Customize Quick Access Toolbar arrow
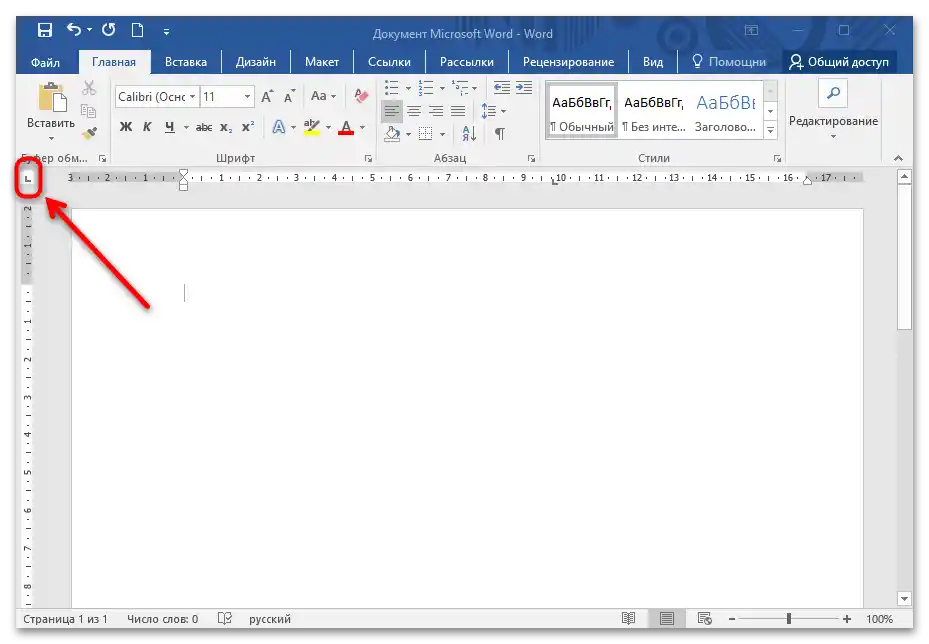This screenshot has height=644, width=929. point(166,32)
